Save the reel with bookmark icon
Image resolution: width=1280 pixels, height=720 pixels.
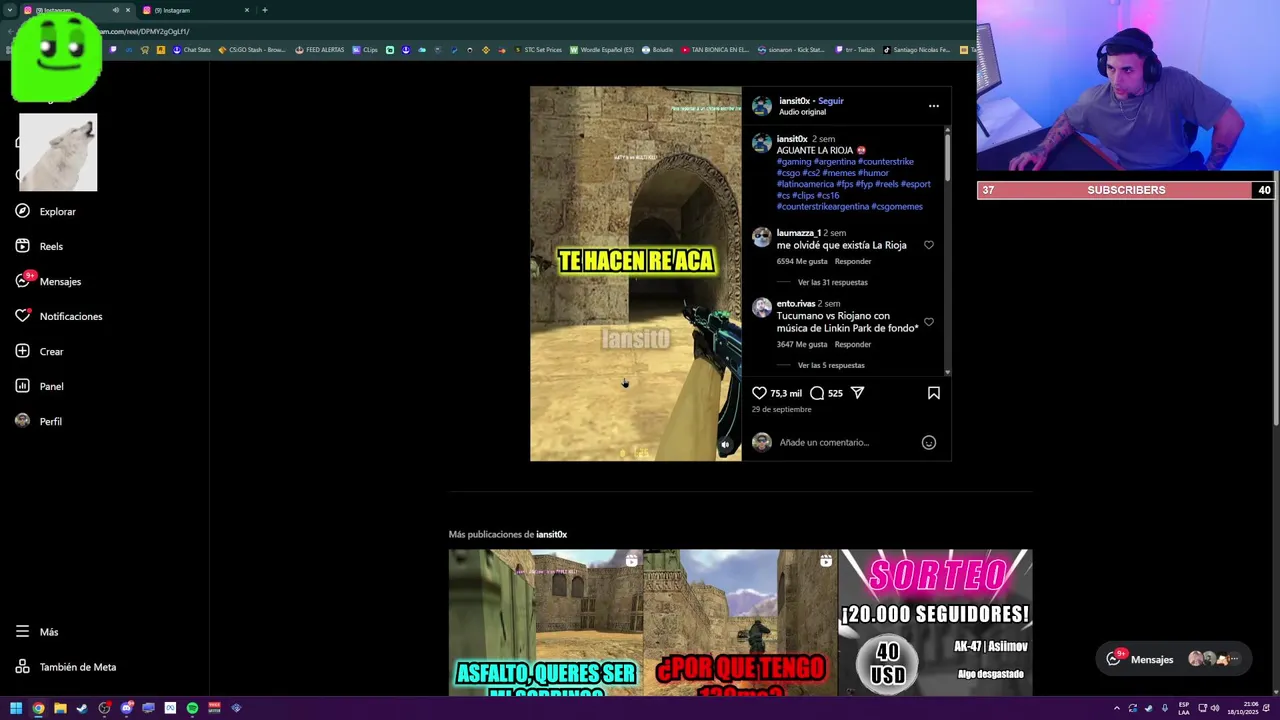[x=933, y=393]
